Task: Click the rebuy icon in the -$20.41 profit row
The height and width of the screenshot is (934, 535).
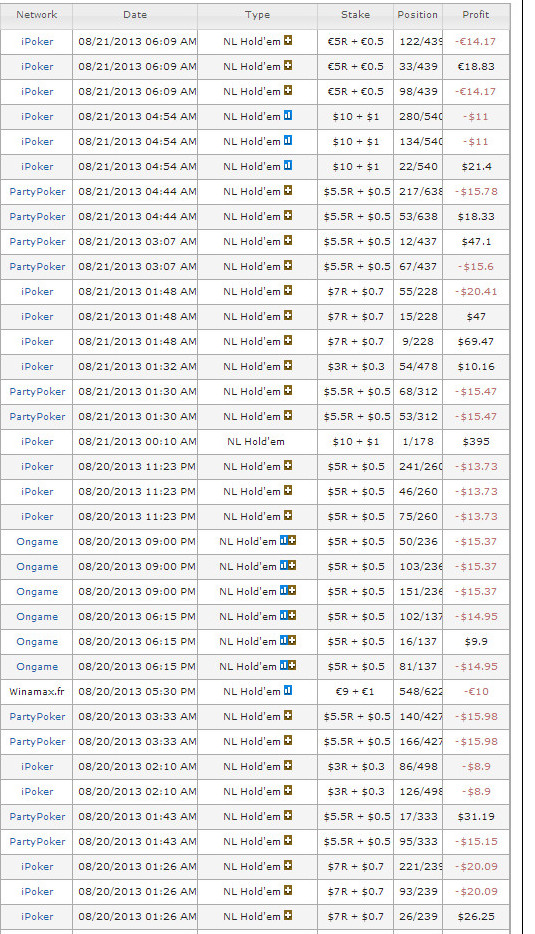Action: [288, 291]
